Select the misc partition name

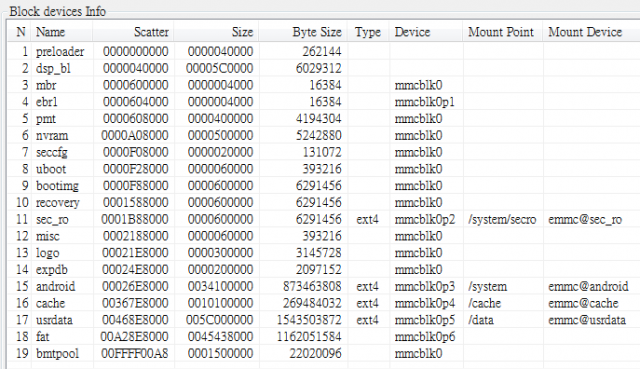coord(47,236)
